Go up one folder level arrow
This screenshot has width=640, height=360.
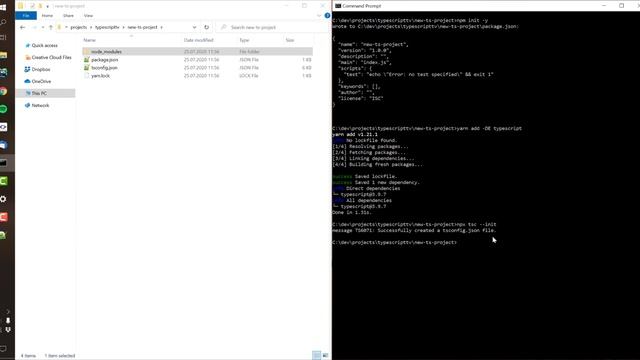tap(51, 27)
